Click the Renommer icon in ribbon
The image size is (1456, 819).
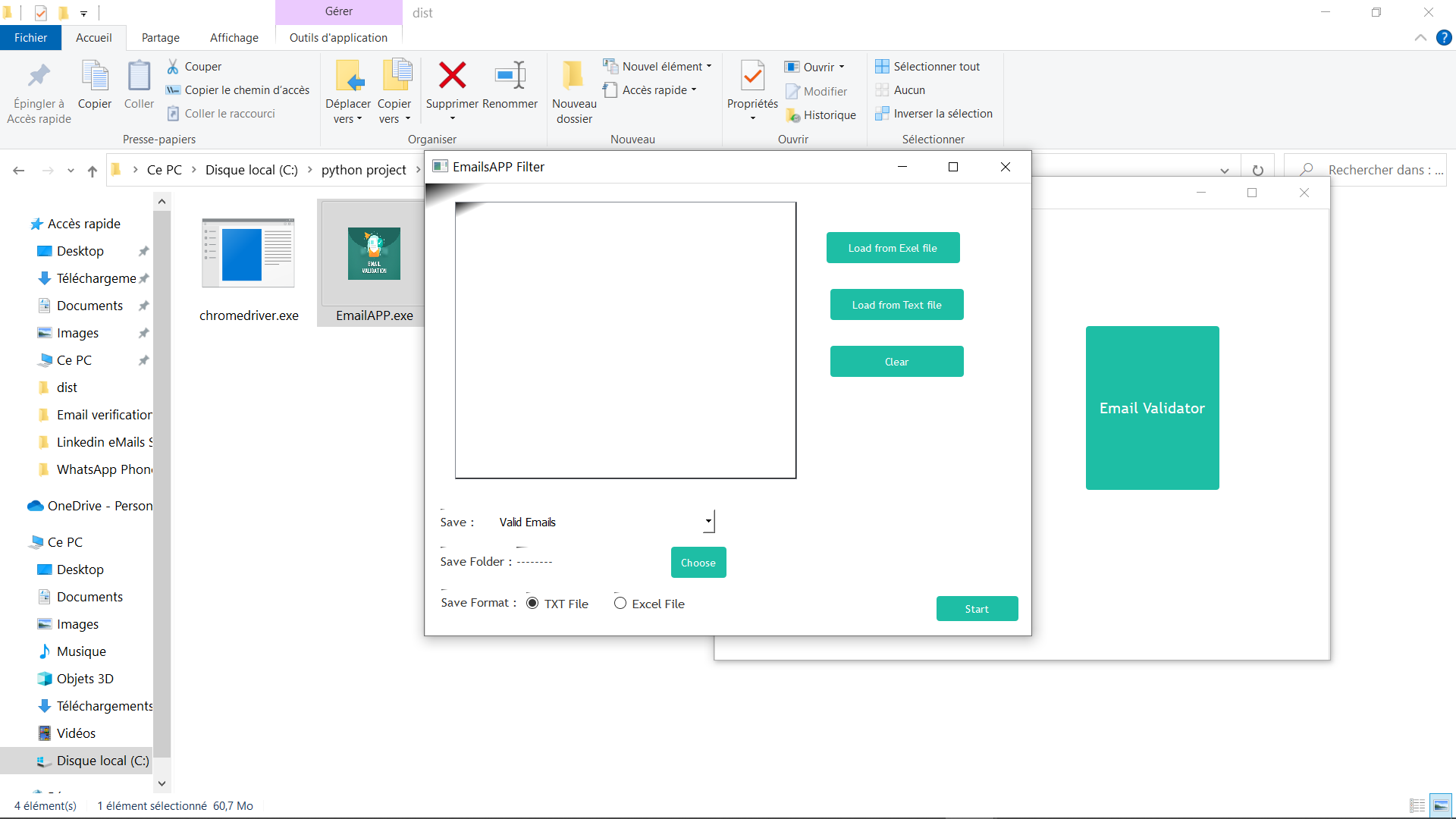510,76
